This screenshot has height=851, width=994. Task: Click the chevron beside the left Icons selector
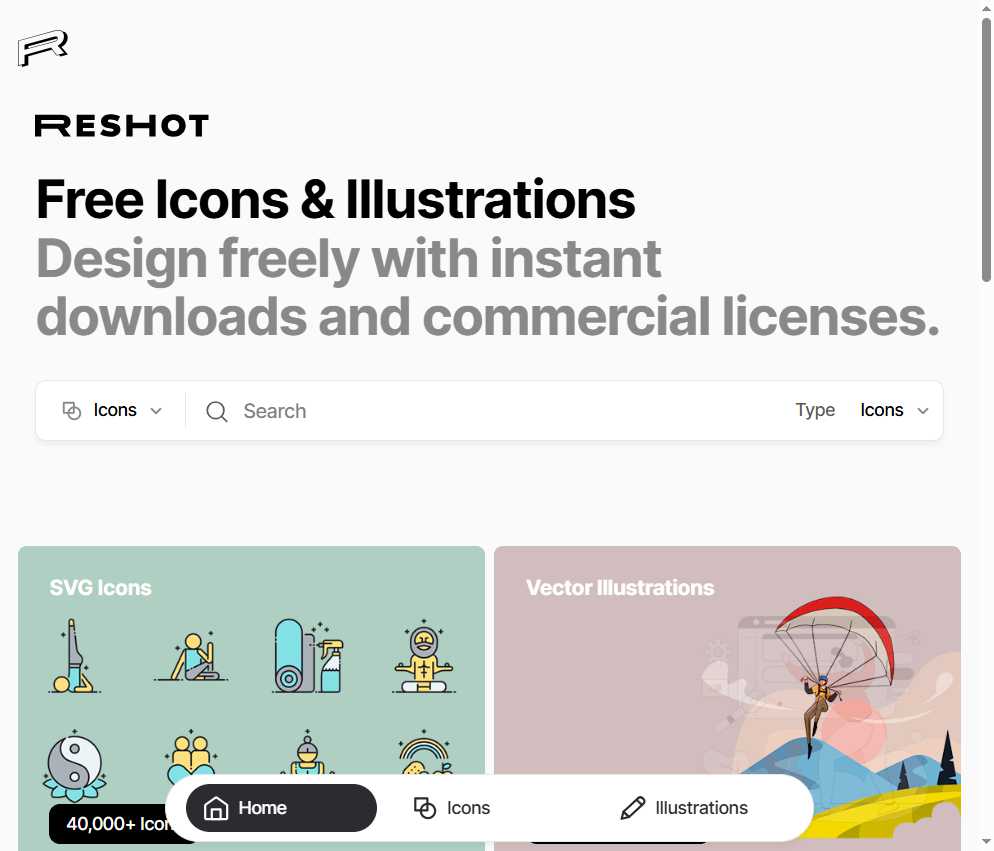(156, 411)
